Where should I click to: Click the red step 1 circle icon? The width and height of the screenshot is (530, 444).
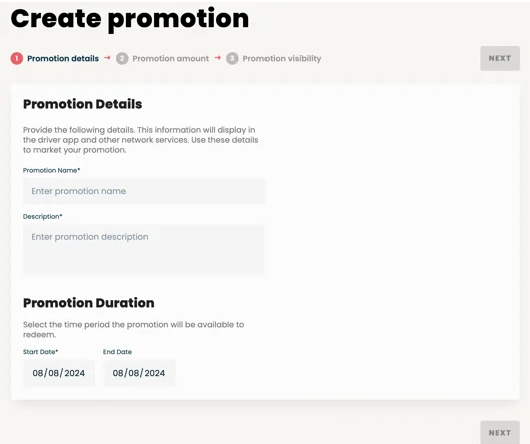(x=17, y=58)
